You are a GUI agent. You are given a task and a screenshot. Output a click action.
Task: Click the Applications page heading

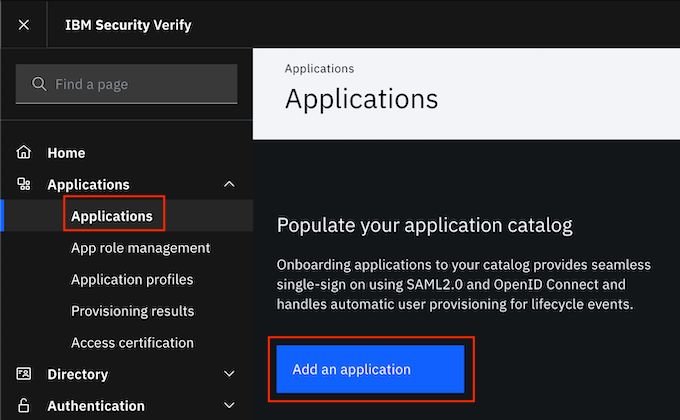point(362,99)
